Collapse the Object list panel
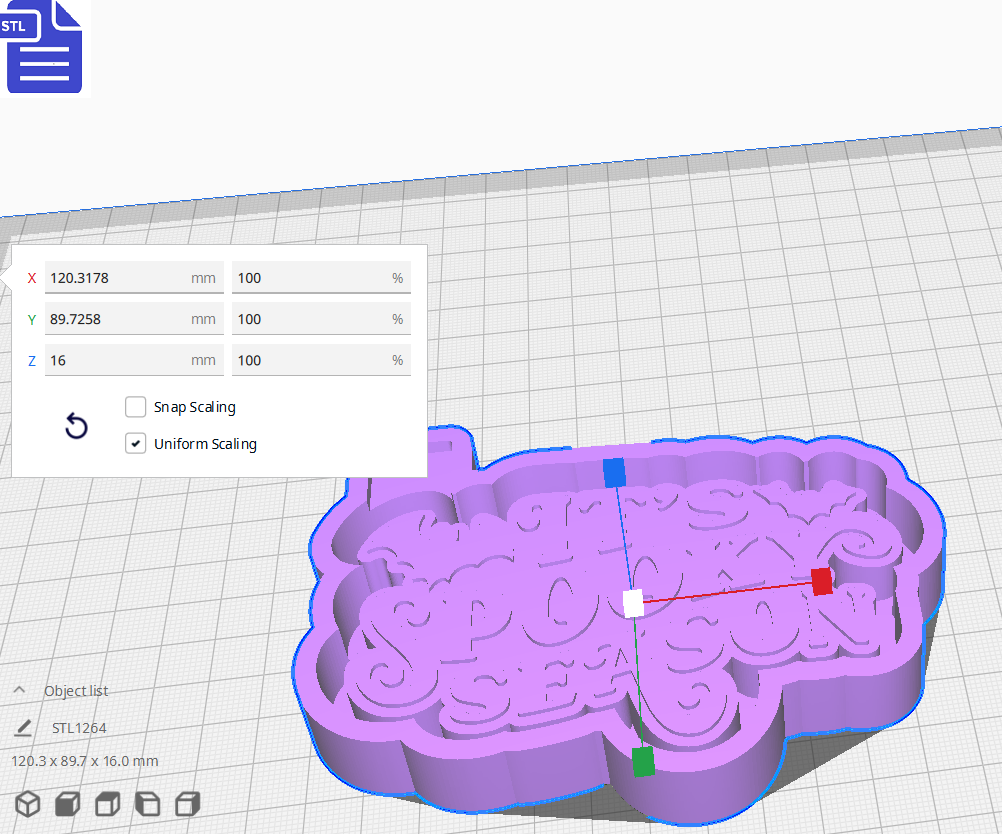 (19, 690)
